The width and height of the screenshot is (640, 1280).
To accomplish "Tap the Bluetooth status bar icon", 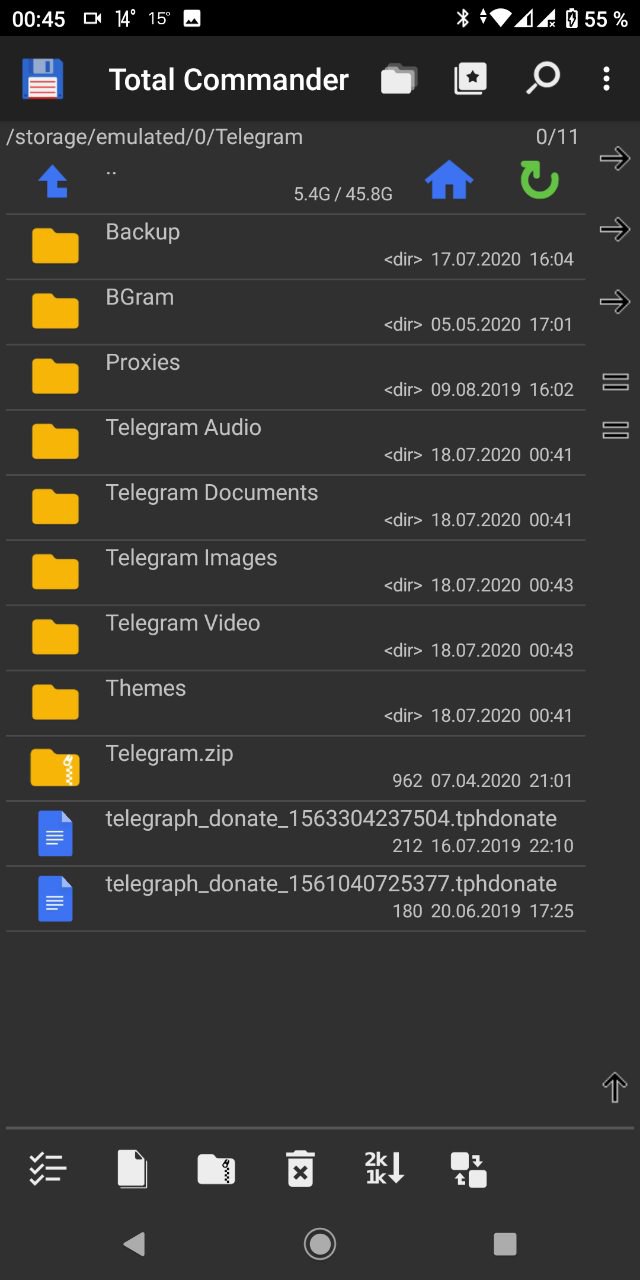I will (x=462, y=18).
